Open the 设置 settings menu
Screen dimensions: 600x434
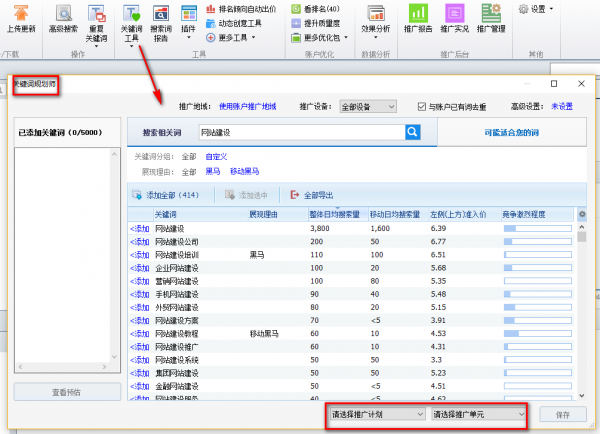(x=537, y=9)
